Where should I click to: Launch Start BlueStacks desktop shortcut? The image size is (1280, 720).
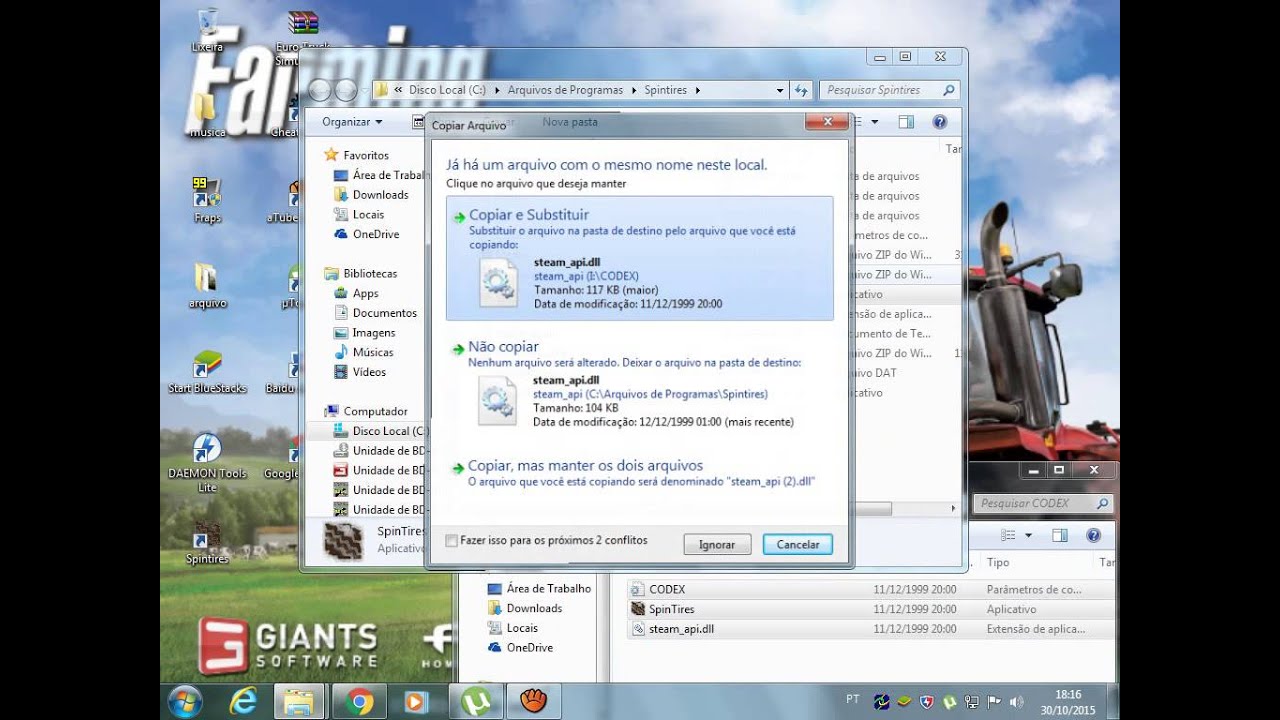pyautogui.click(x=207, y=371)
